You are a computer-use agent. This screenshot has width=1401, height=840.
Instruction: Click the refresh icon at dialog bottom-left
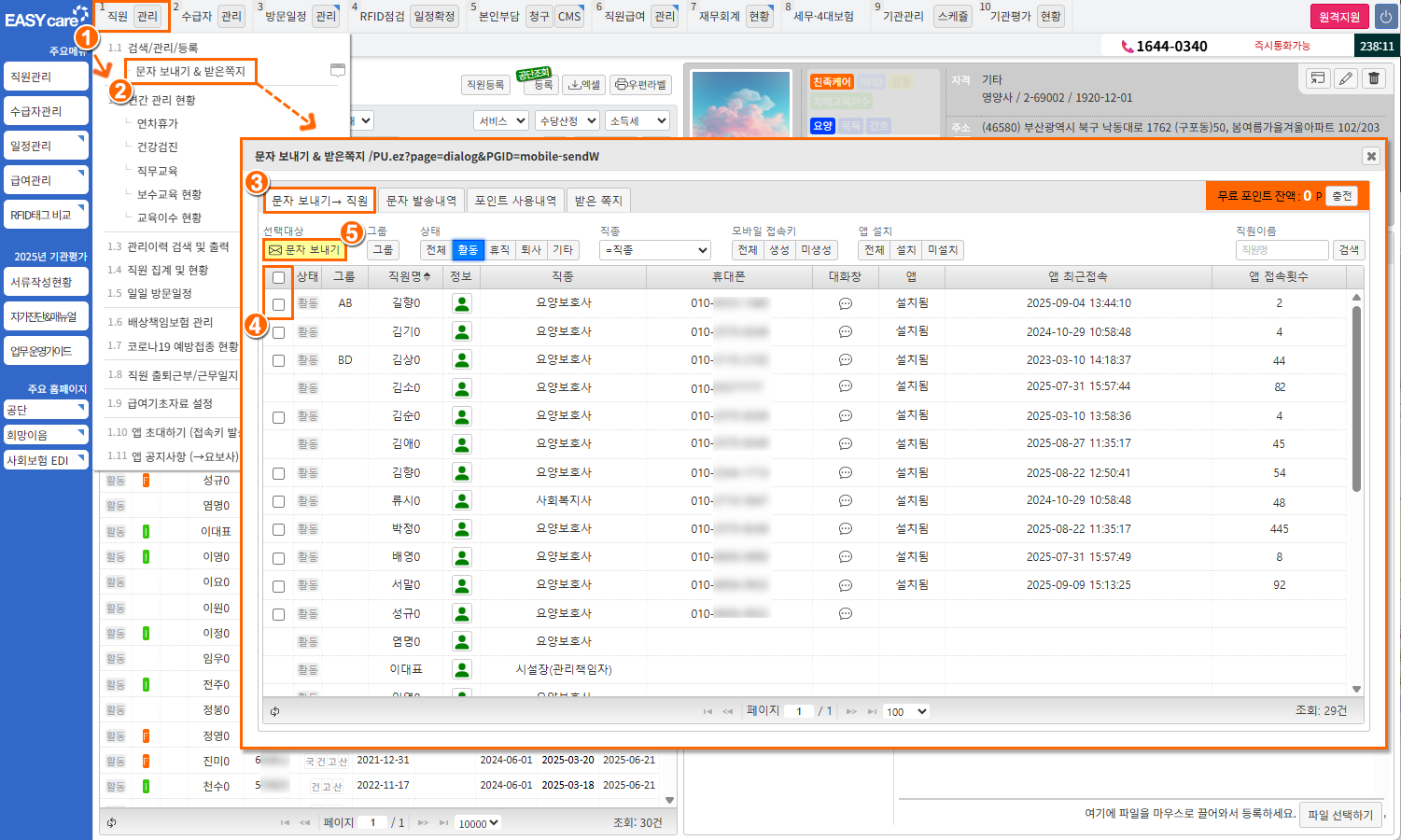[275, 711]
